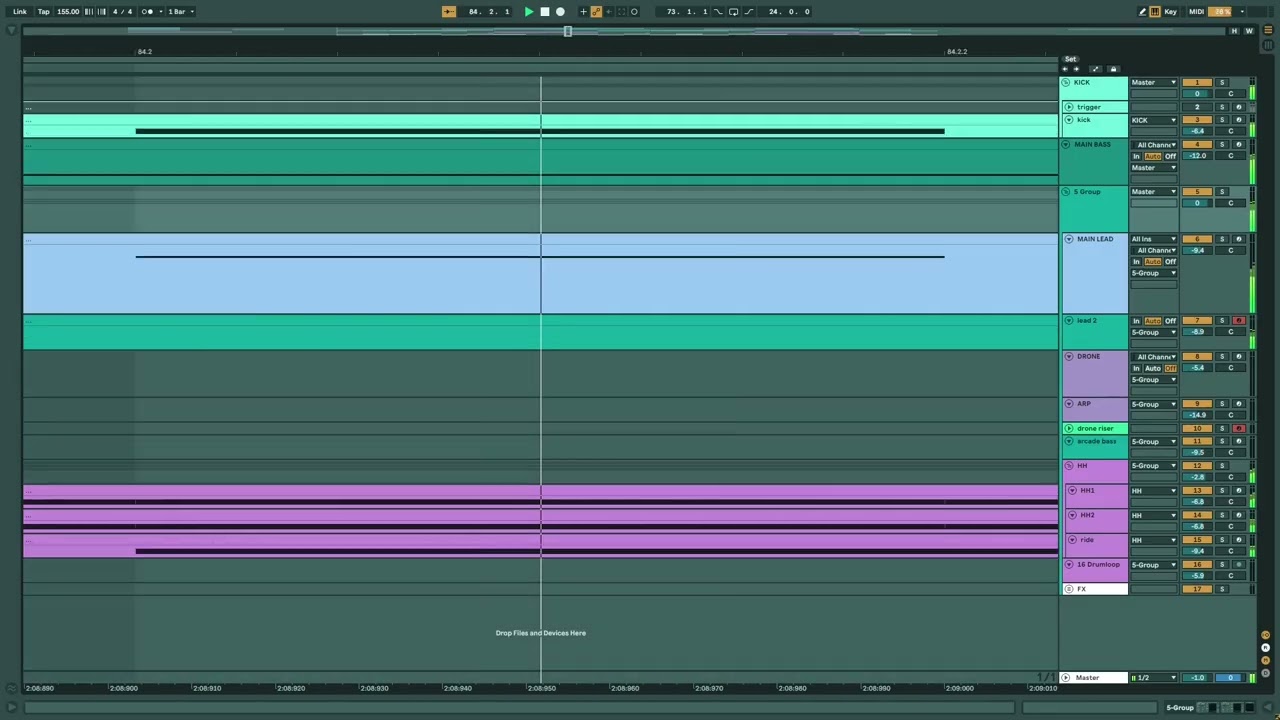Viewport: 1280px width, 720px height.
Task: Click MAIN LEAD pan control C
Action: (1231, 251)
